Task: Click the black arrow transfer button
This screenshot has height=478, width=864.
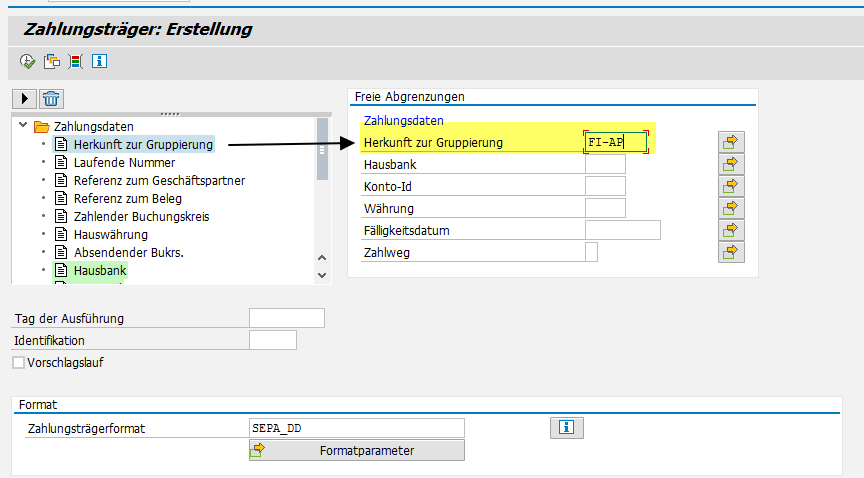Action: pyautogui.click(x=24, y=98)
